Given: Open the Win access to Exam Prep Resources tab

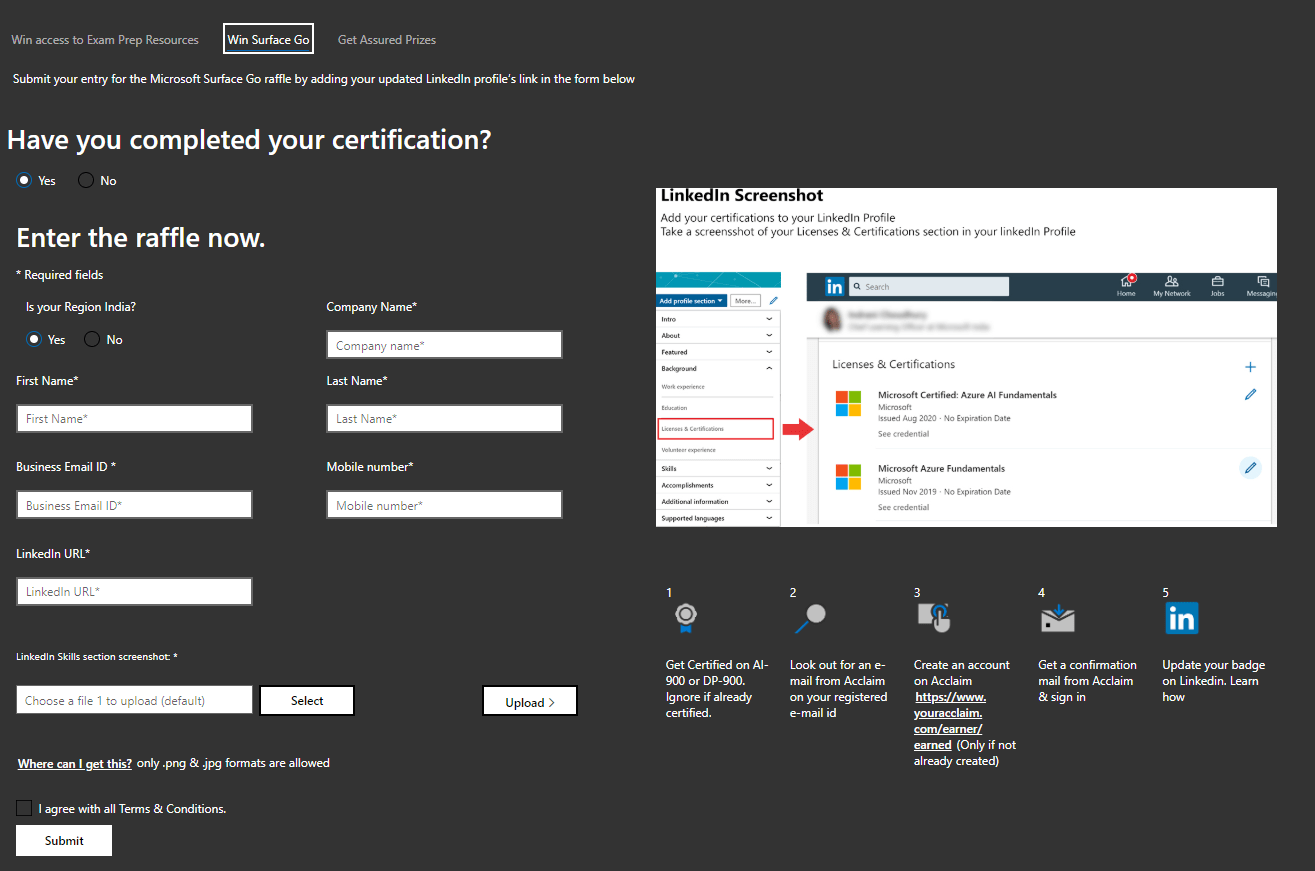Looking at the screenshot, I should click(x=104, y=40).
